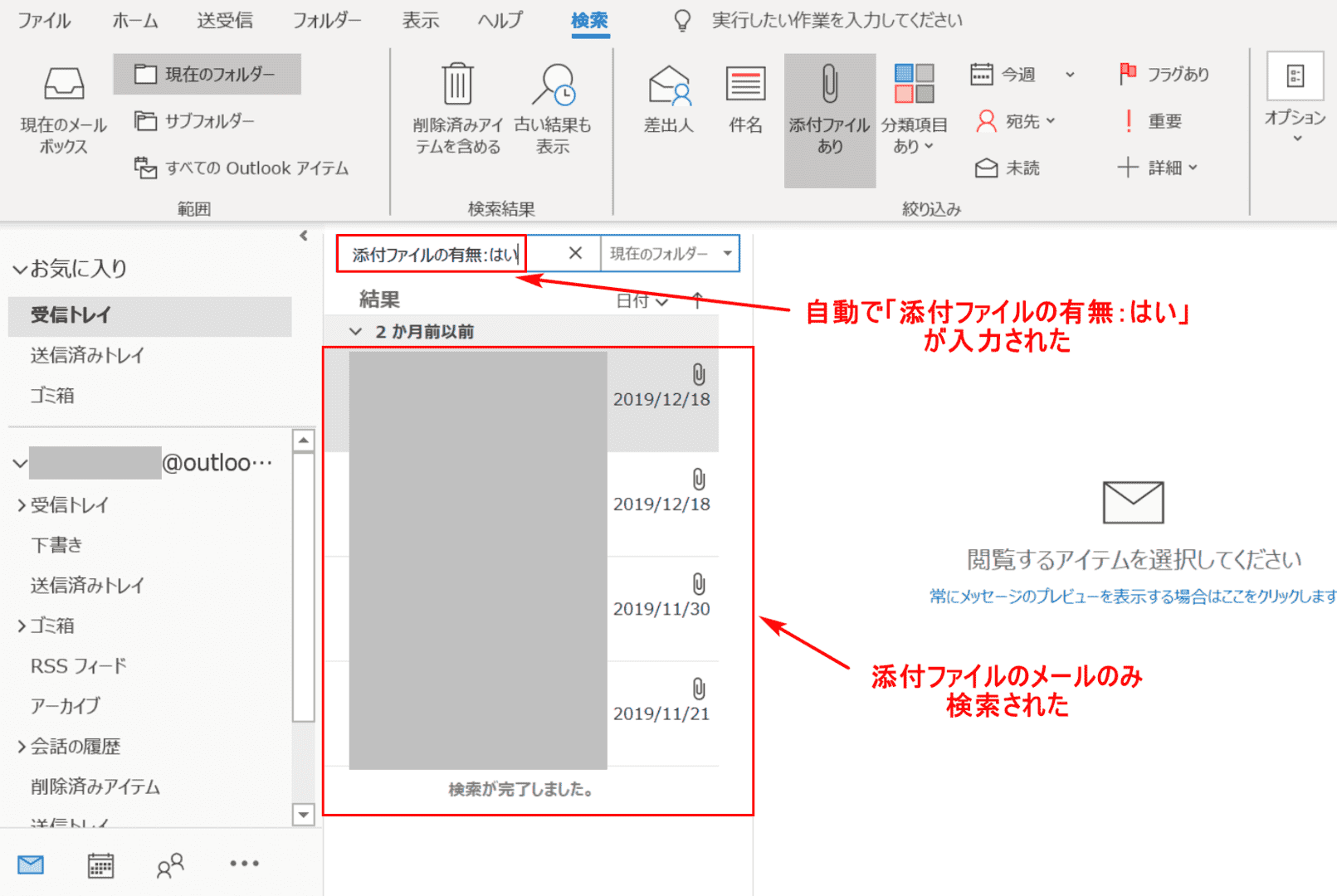Click 削除済みアイテムを含める trash icon
The width and height of the screenshot is (1337, 896).
pyautogui.click(x=457, y=86)
